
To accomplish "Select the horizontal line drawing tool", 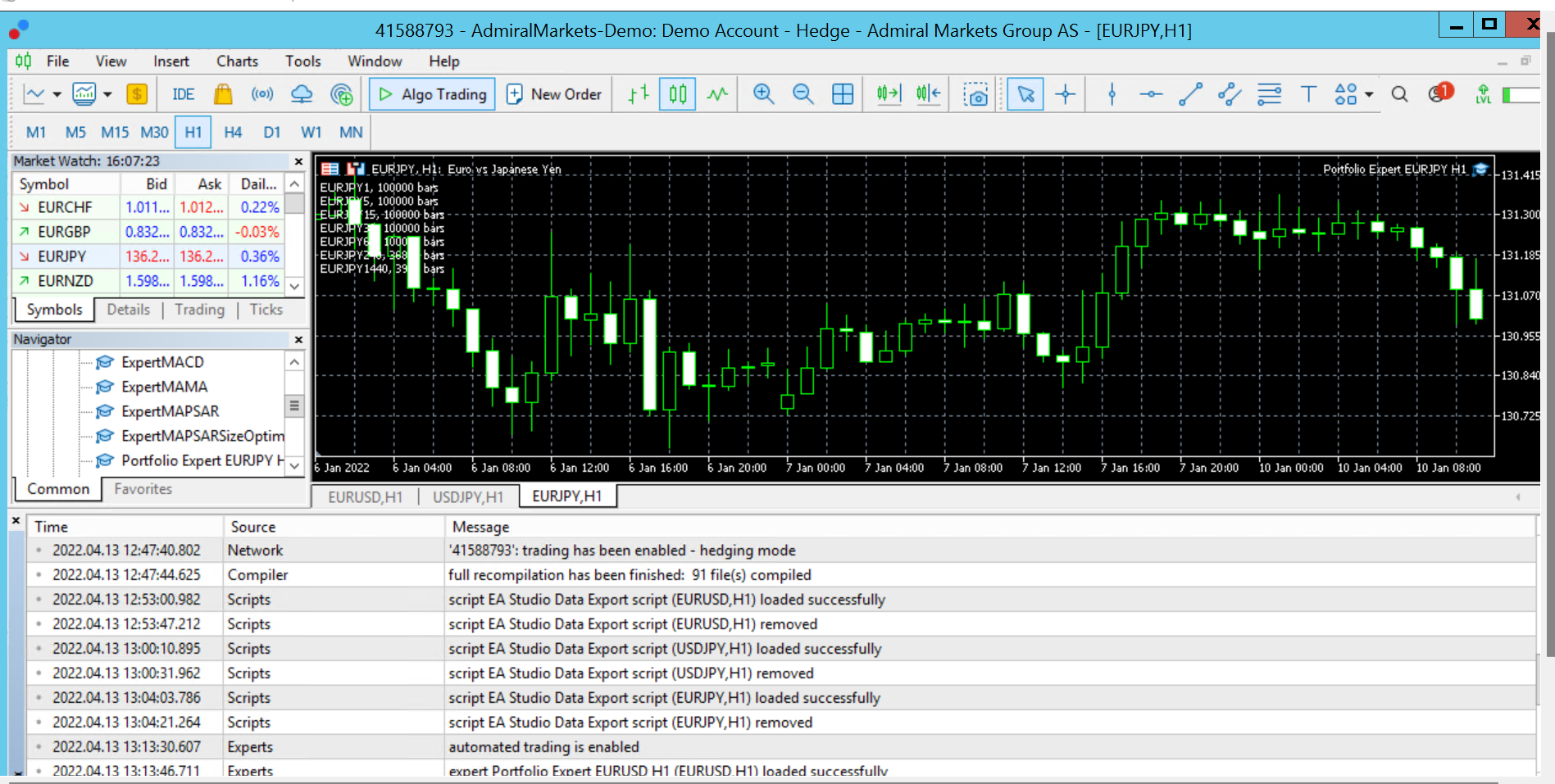I will click(1151, 94).
